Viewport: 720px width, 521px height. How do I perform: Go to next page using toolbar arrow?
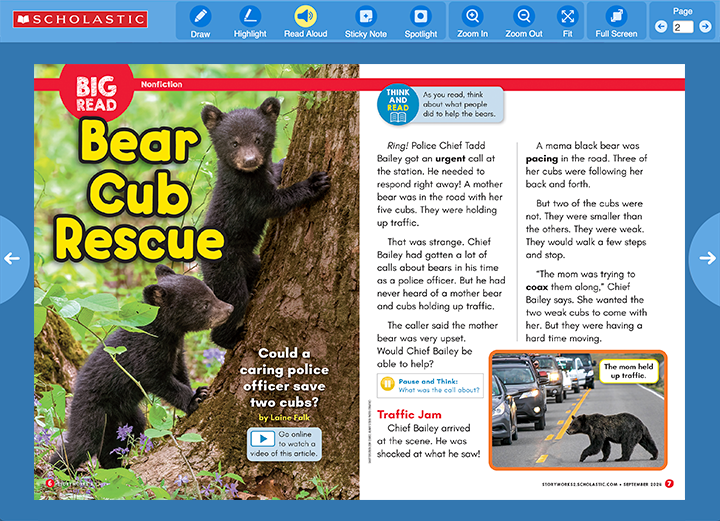tap(705, 27)
